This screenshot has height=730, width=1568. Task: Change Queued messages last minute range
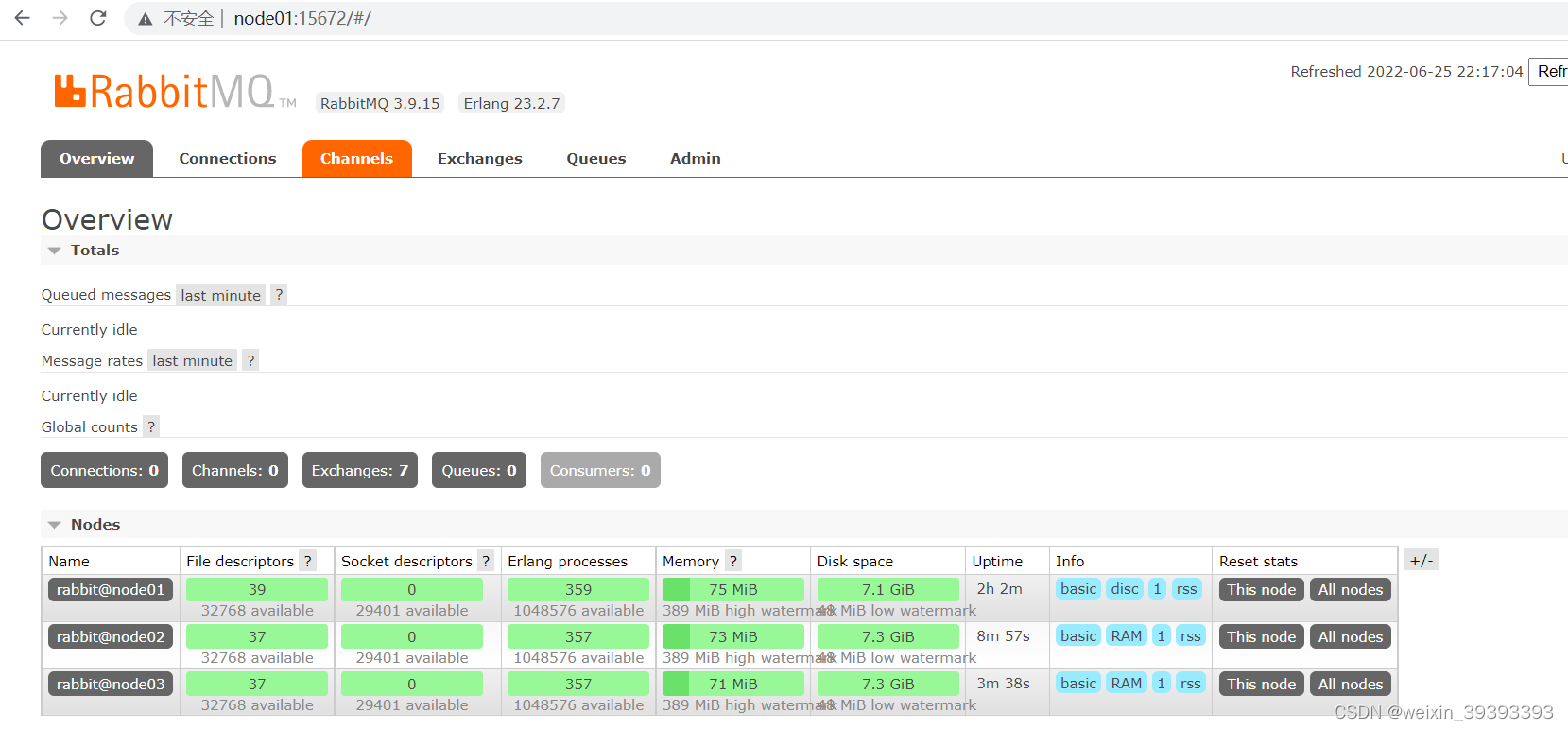click(x=220, y=295)
